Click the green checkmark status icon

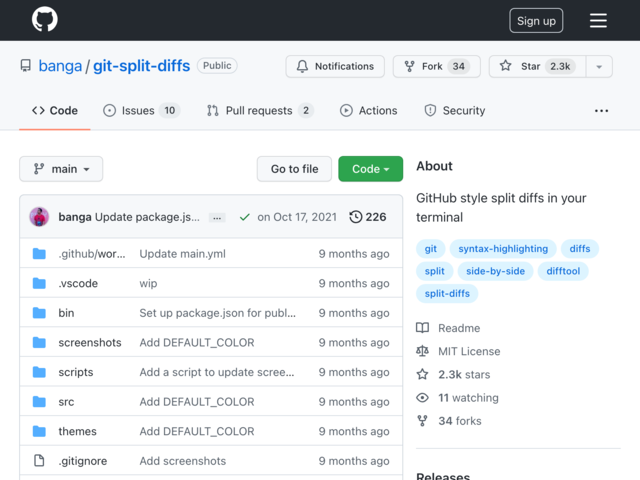click(244, 217)
